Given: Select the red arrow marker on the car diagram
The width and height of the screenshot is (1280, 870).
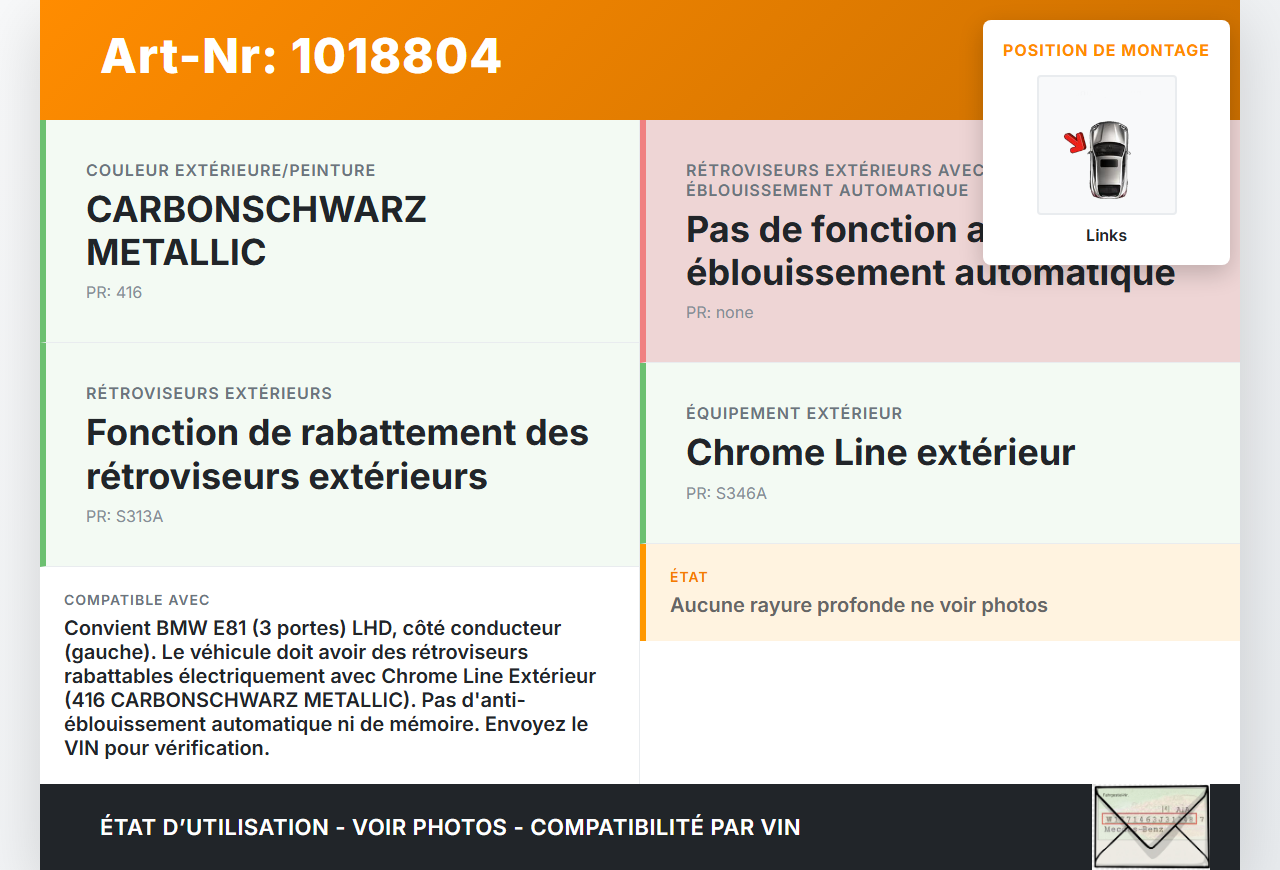Looking at the screenshot, I should [x=1075, y=143].
